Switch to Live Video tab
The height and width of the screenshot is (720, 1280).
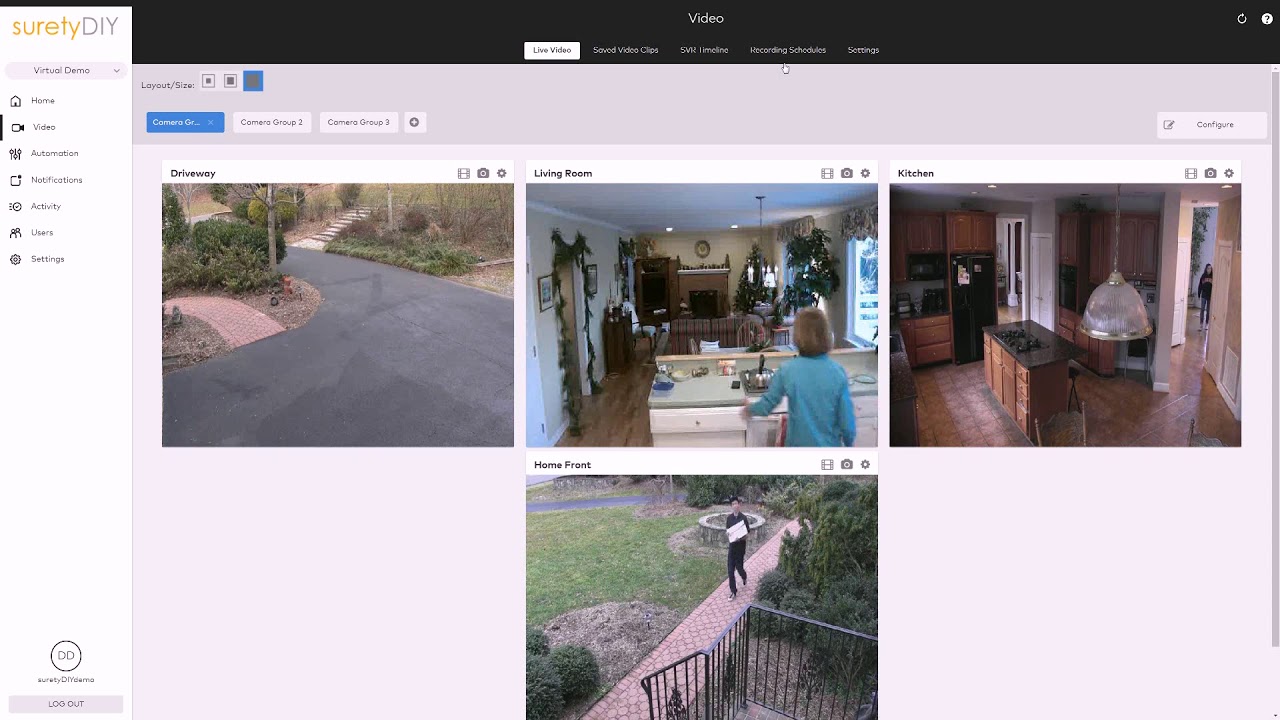(x=552, y=50)
